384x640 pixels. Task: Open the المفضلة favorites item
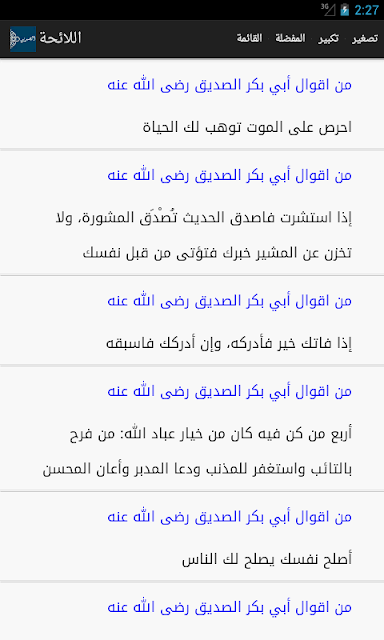click(290, 38)
